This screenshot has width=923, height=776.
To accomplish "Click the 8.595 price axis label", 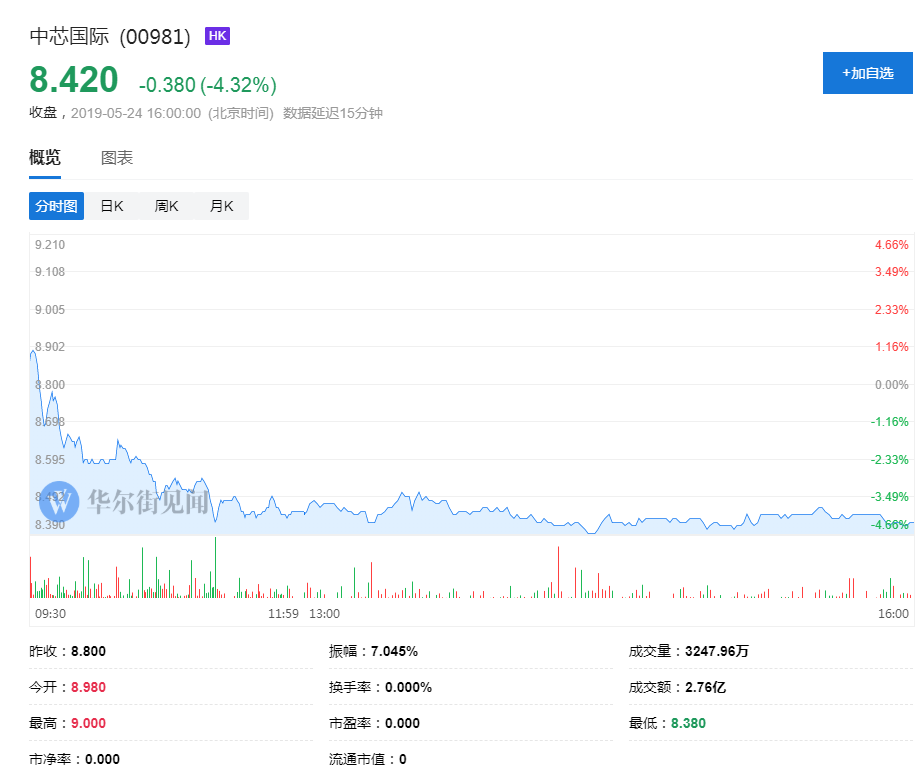I will pos(50,460).
